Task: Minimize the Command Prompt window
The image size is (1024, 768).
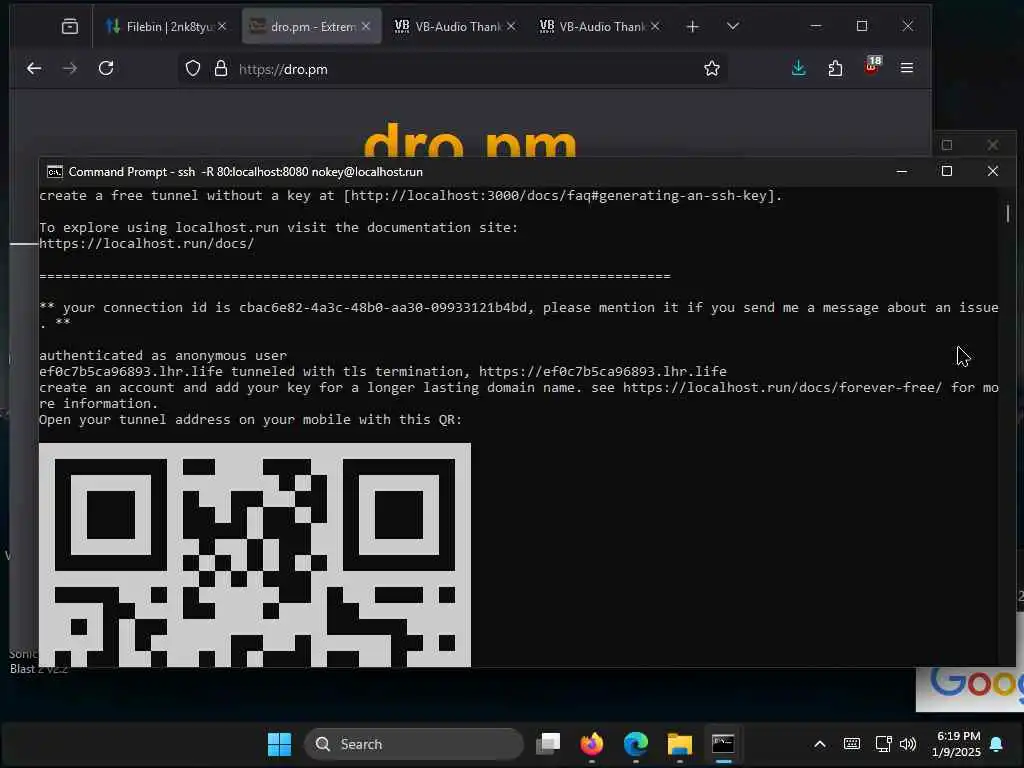Action: point(902,172)
